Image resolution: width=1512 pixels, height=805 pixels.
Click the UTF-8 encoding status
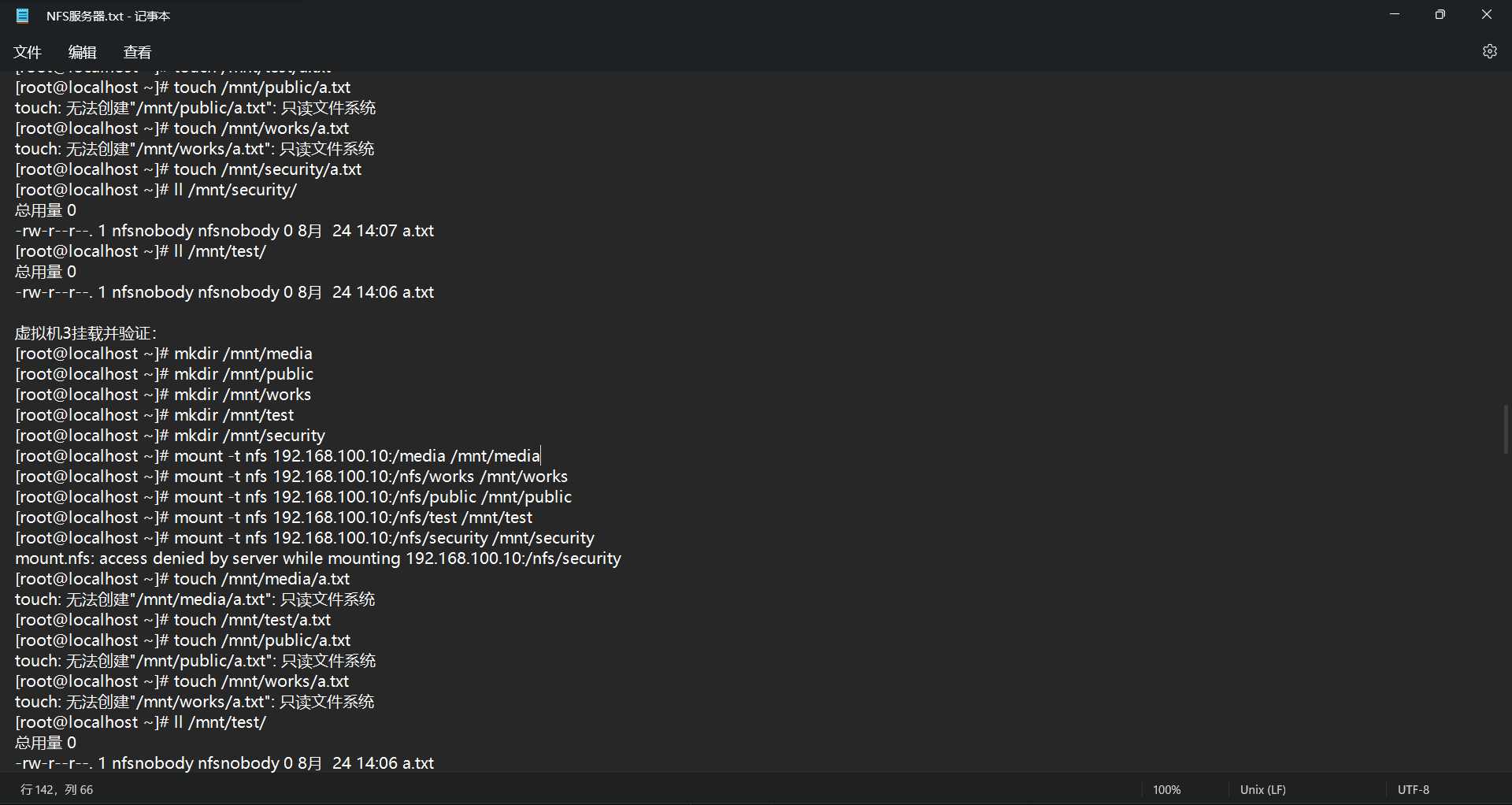[1413, 789]
